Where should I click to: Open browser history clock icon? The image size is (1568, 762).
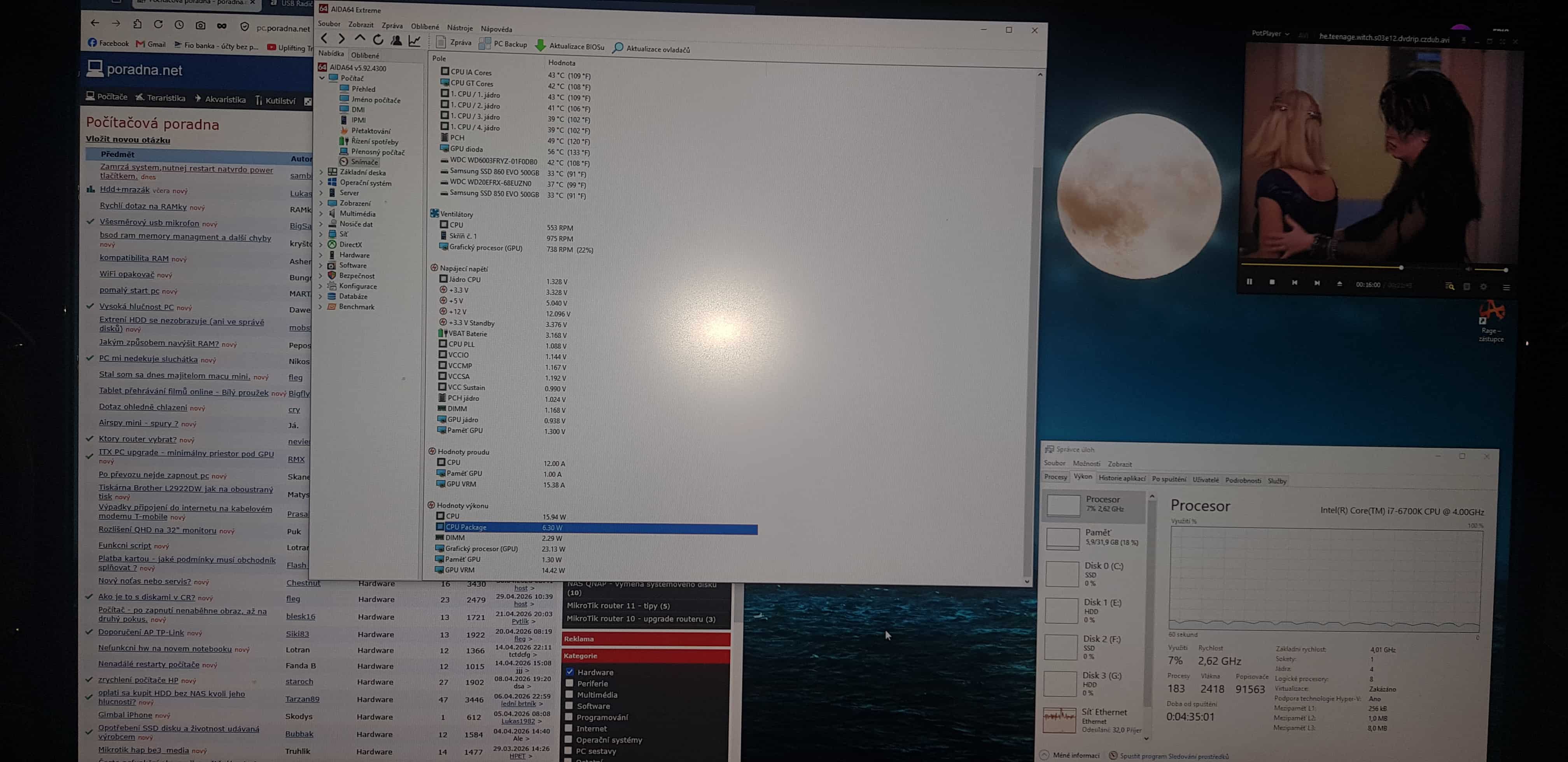point(179,25)
